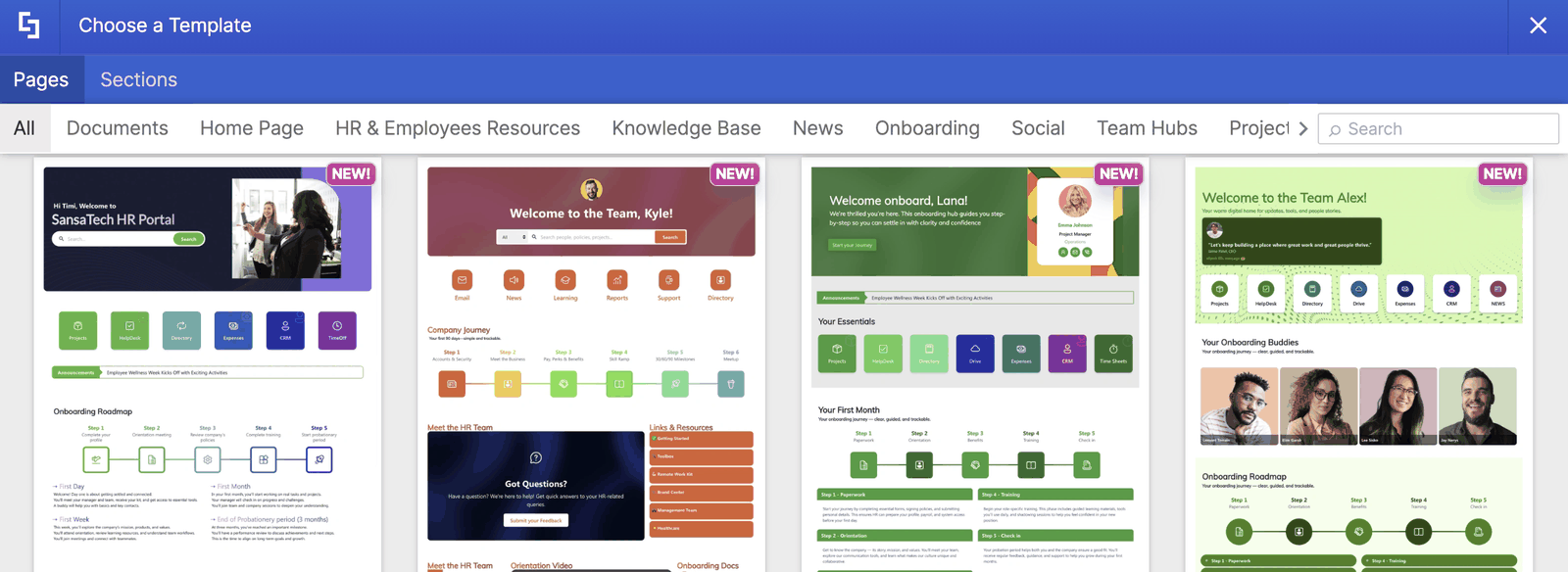Click 'Got Questions?' text in Kyle template
The width and height of the screenshot is (1568, 572).
tap(536, 484)
